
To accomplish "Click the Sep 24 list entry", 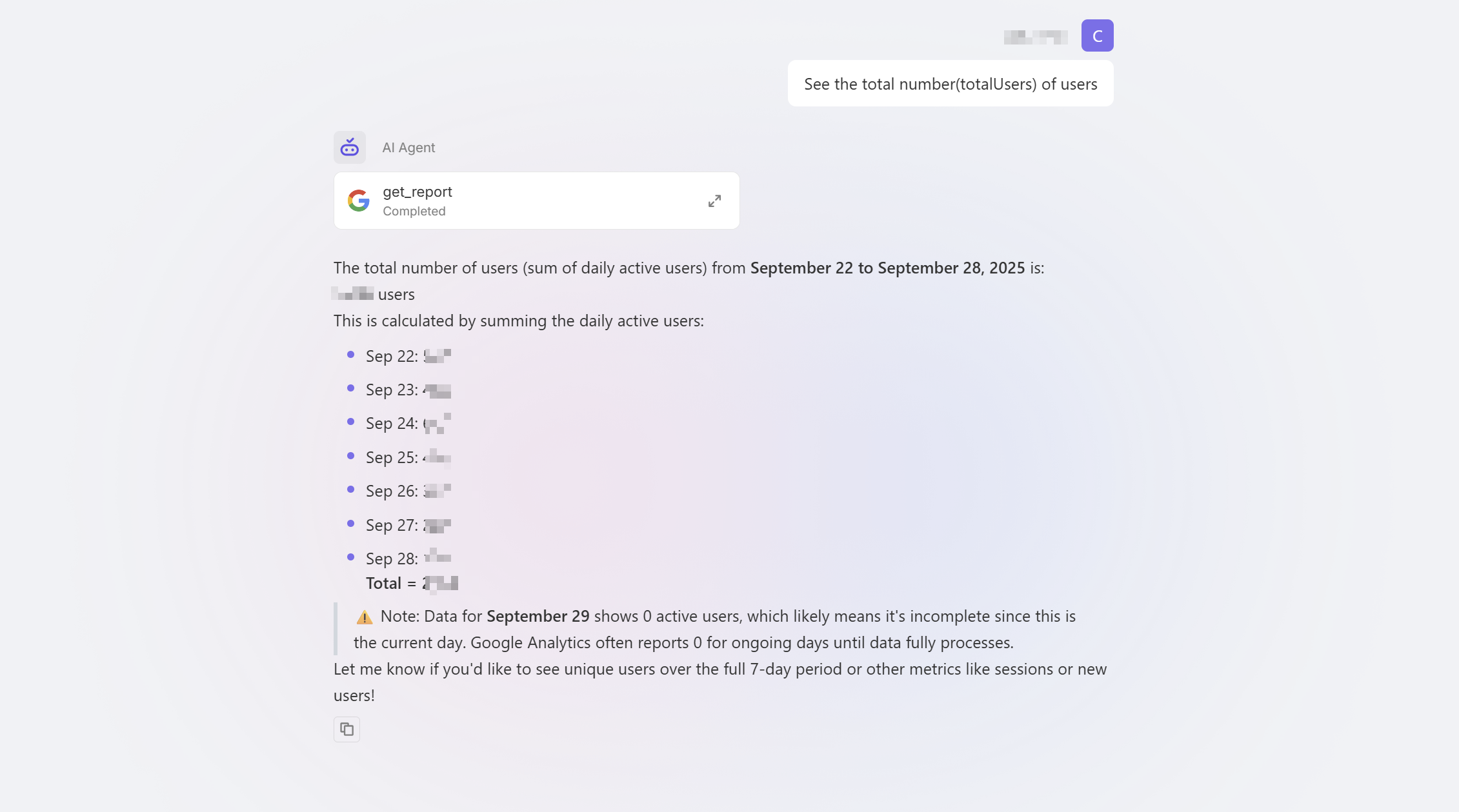I will [x=407, y=424].
